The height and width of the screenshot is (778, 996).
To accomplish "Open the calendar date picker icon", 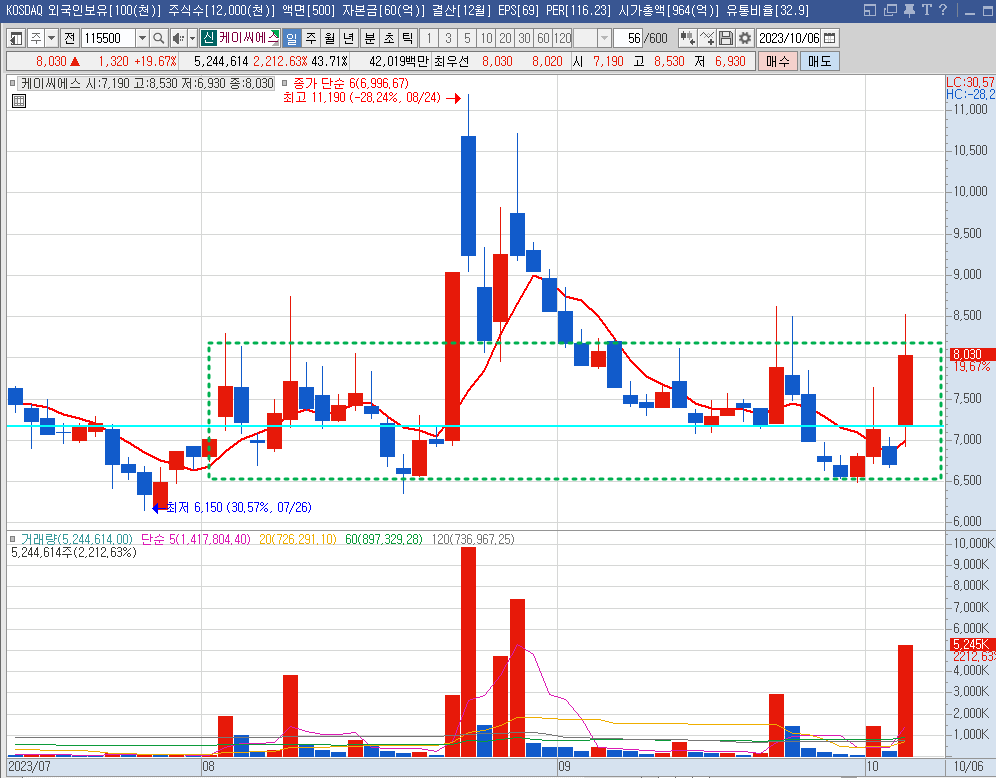I will [x=830, y=38].
